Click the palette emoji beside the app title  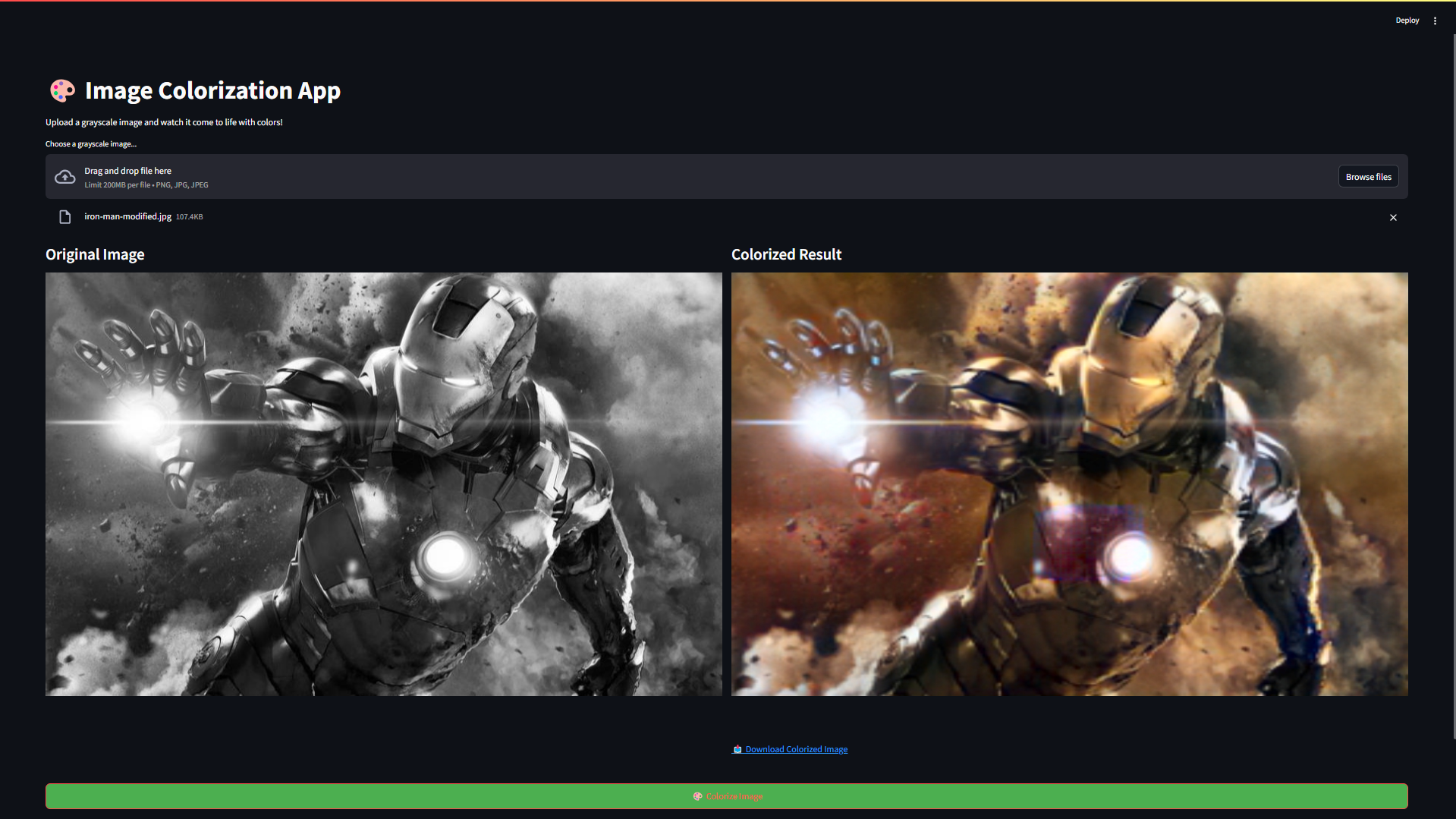point(62,91)
